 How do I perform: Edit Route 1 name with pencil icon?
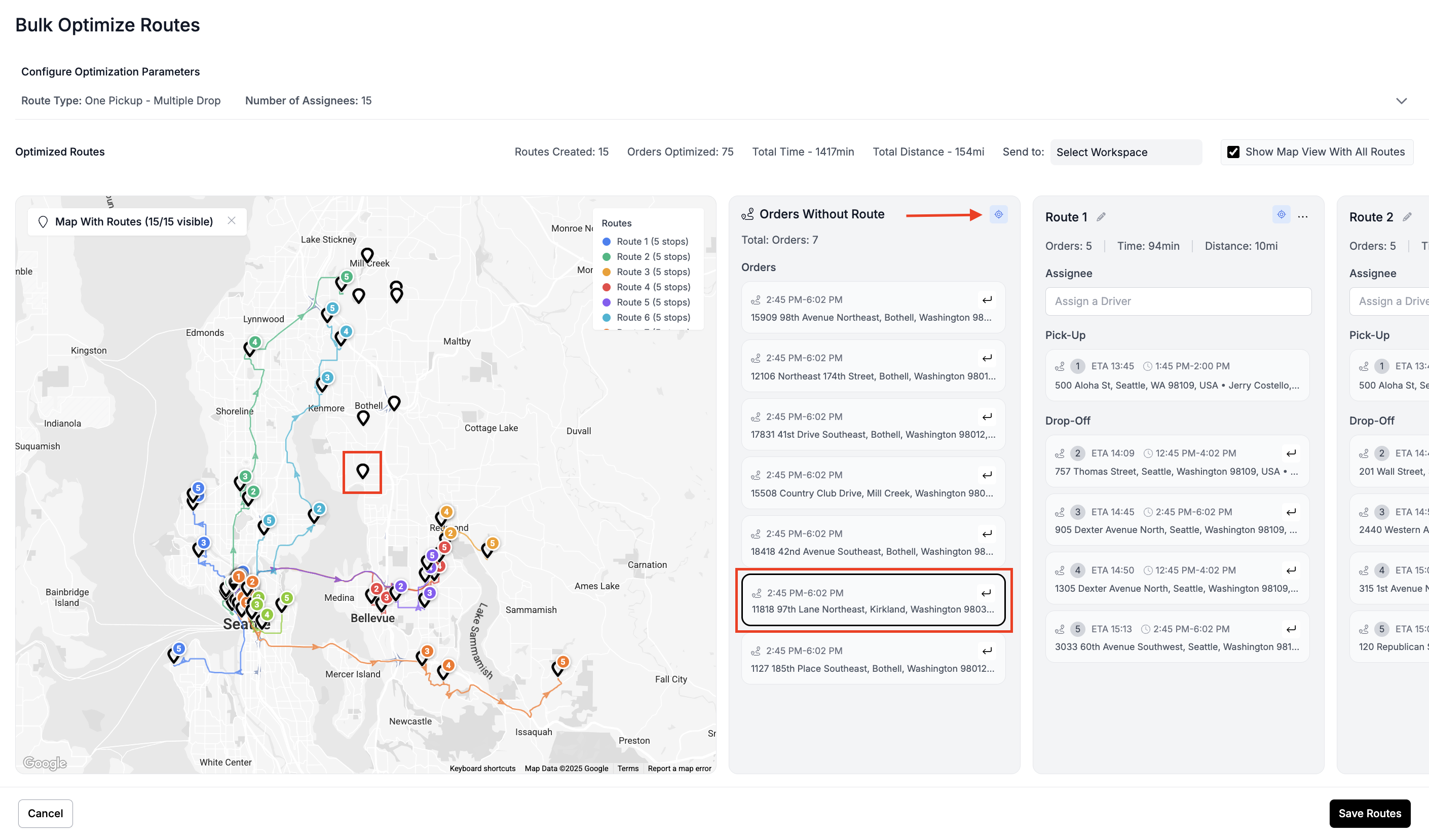(x=1101, y=217)
